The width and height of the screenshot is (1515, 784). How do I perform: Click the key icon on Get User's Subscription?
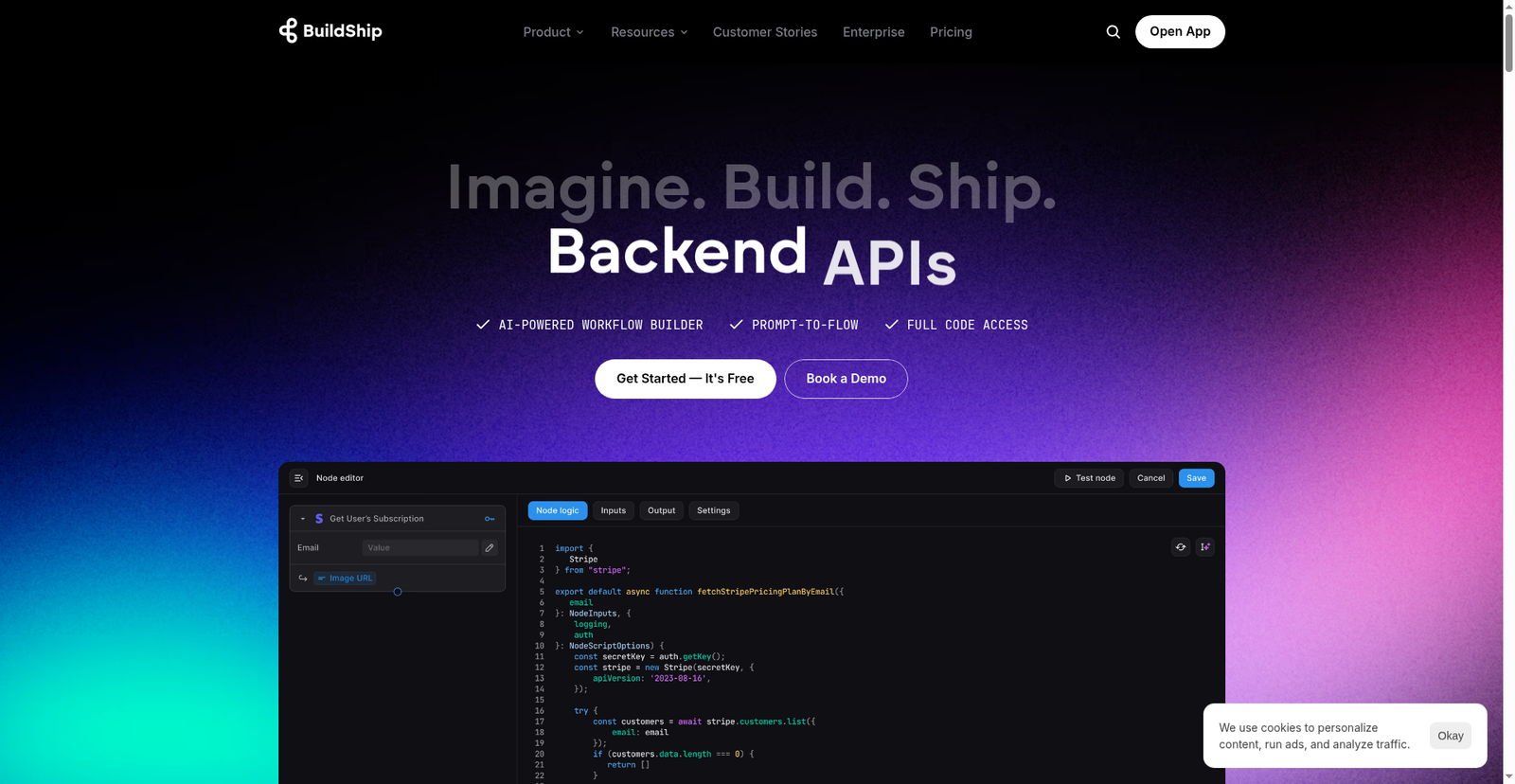pos(490,519)
